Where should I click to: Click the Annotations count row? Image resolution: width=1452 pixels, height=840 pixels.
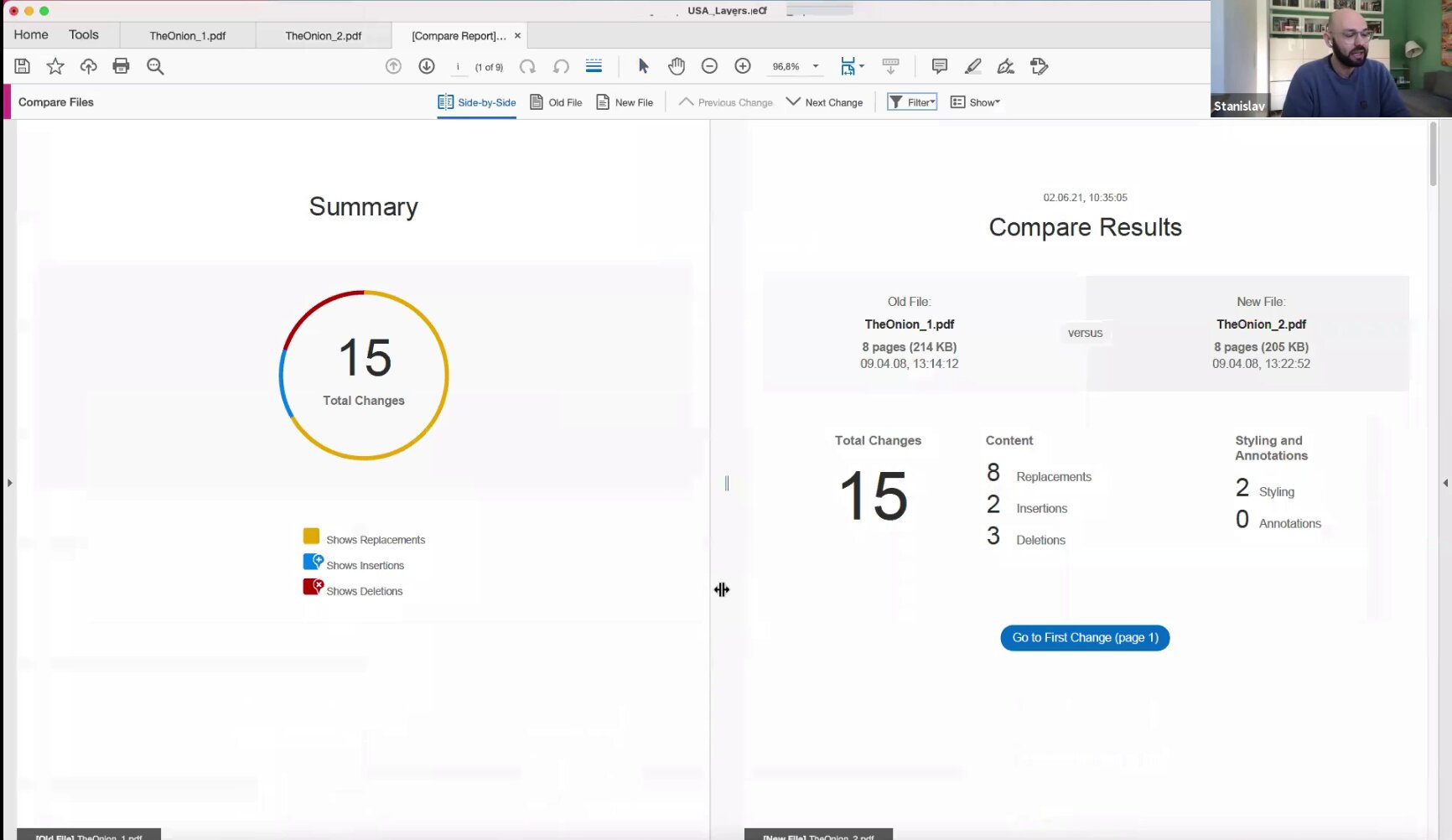point(1278,521)
